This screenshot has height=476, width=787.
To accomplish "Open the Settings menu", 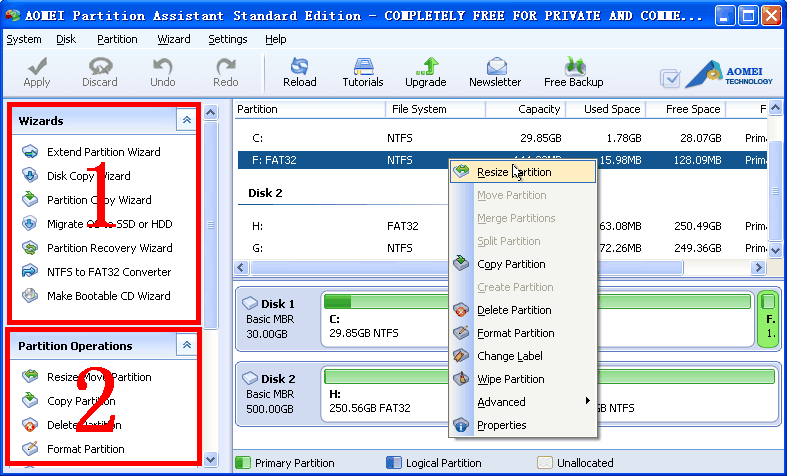I will [x=228, y=39].
